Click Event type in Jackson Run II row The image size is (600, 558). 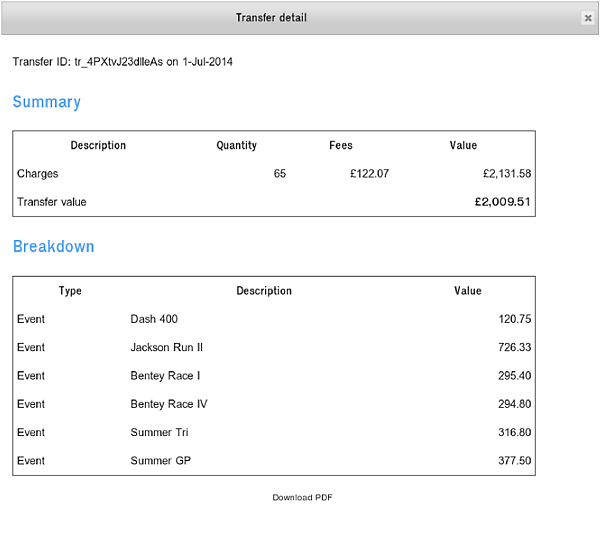31,347
